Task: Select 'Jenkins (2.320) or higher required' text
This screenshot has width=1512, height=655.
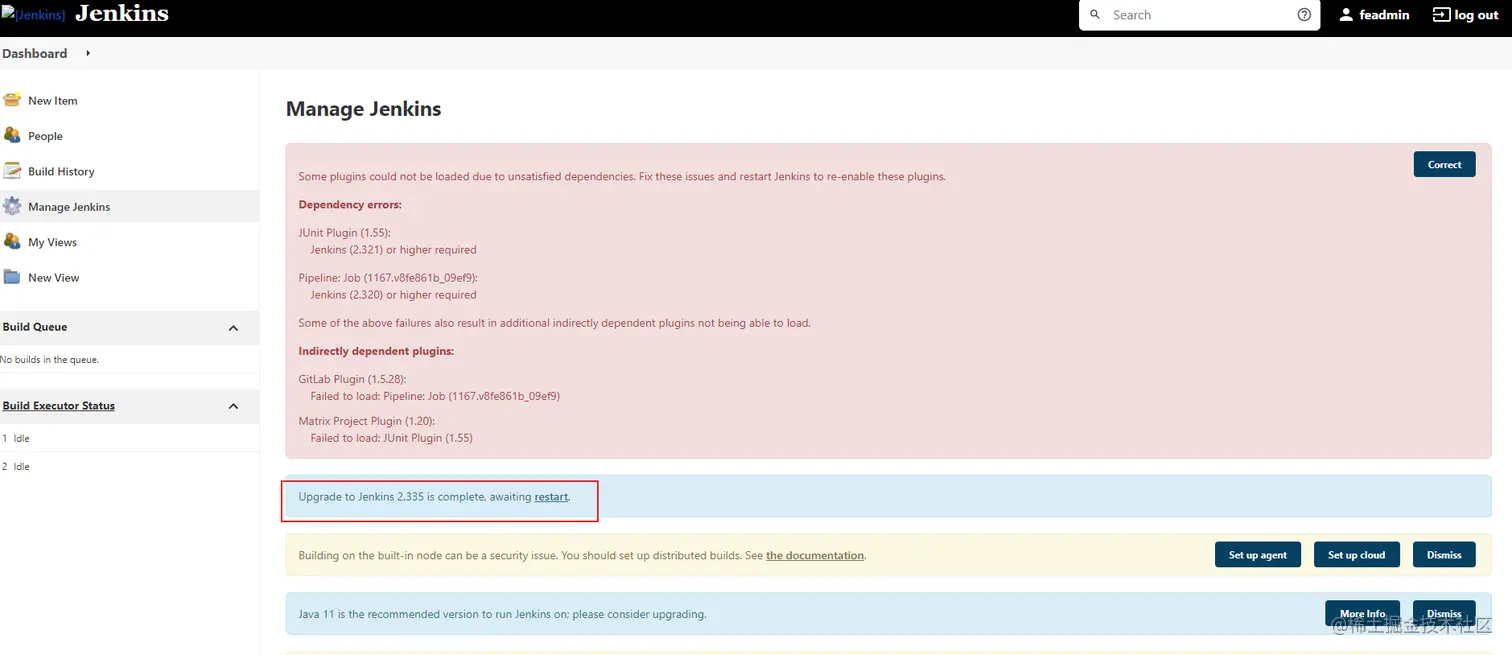Action: click(393, 295)
